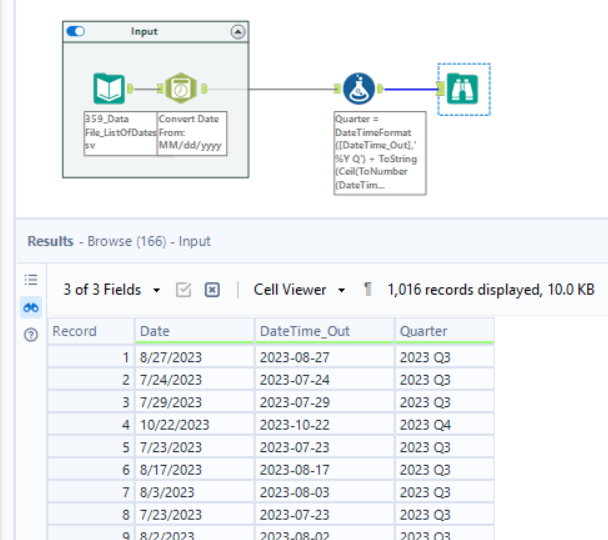Click the Convert Date From MM/dd/yyyy annotation
608x540 pixels.
point(192,133)
